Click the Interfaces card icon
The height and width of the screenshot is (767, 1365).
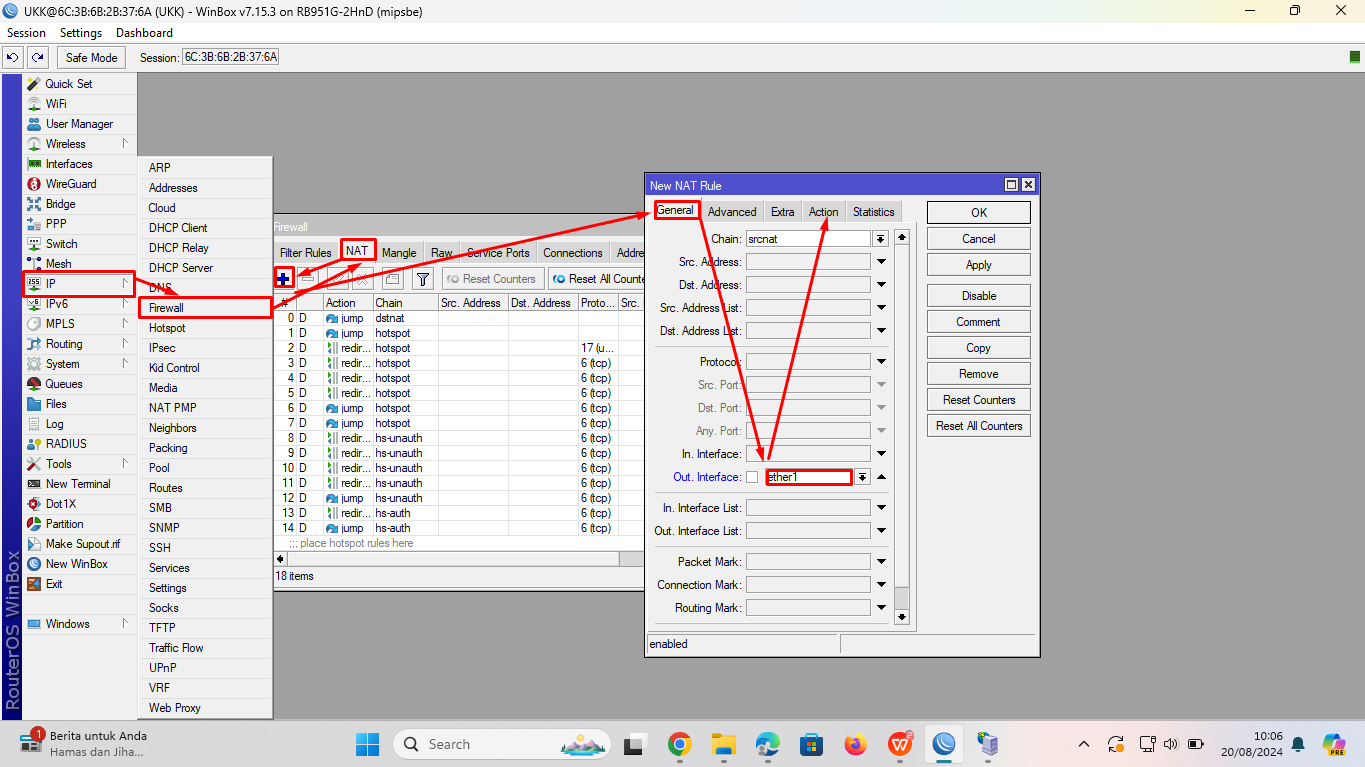pyautogui.click(x=34, y=164)
